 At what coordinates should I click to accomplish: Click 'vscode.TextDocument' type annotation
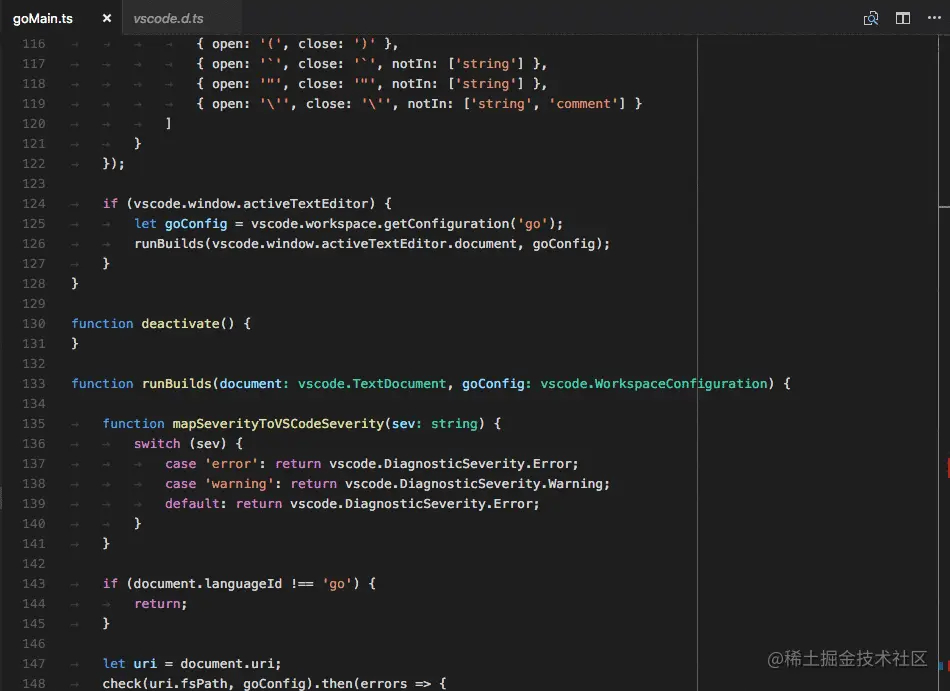[x=372, y=383]
